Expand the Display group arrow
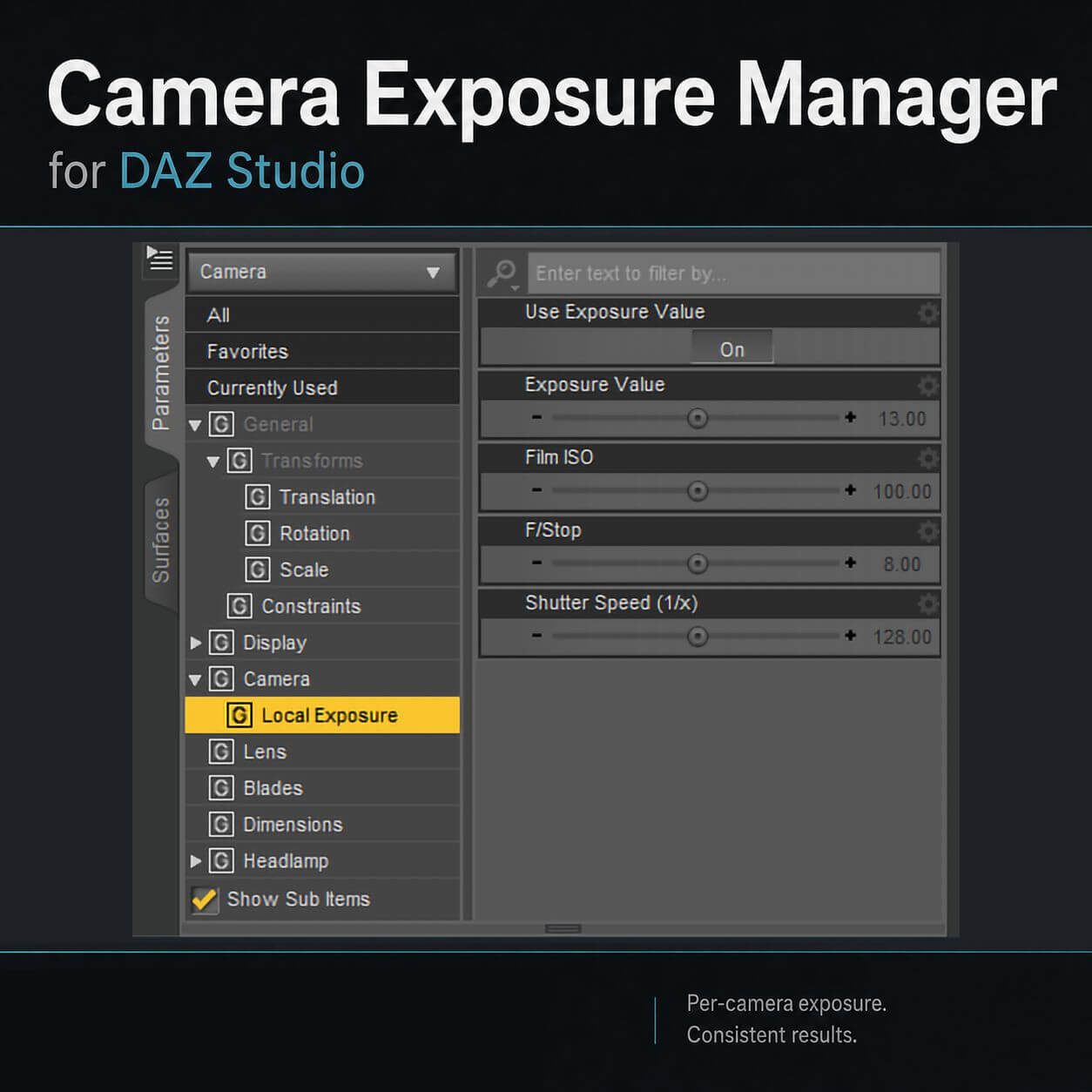 pyautogui.click(x=196, y=643)
